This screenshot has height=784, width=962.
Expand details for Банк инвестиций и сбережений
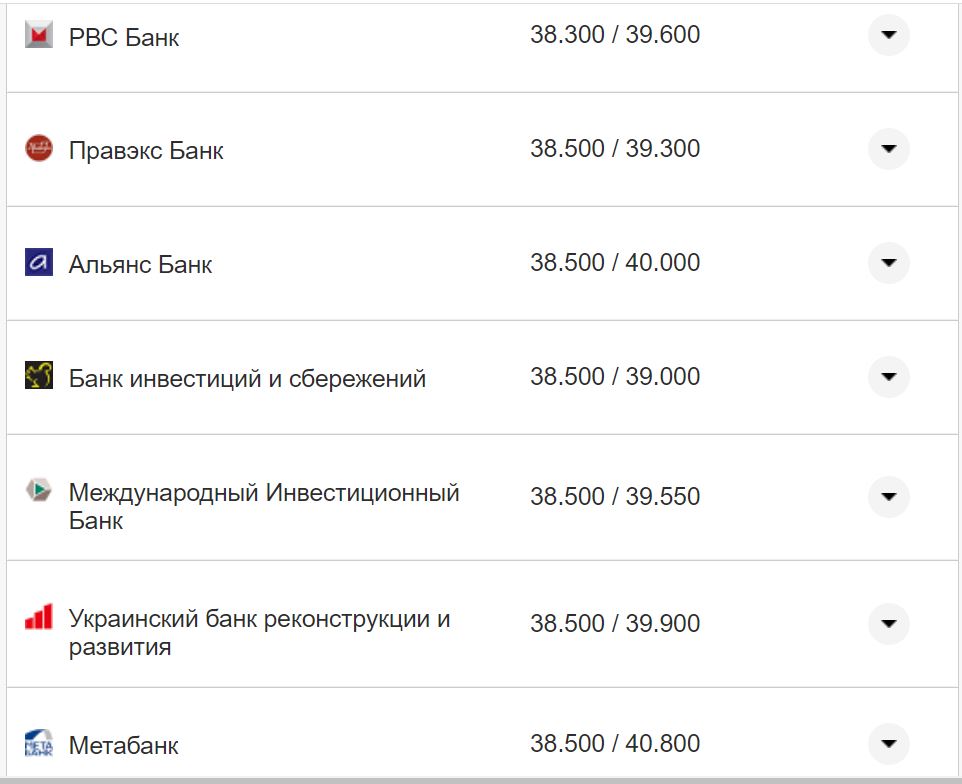[x=888, y=377]
